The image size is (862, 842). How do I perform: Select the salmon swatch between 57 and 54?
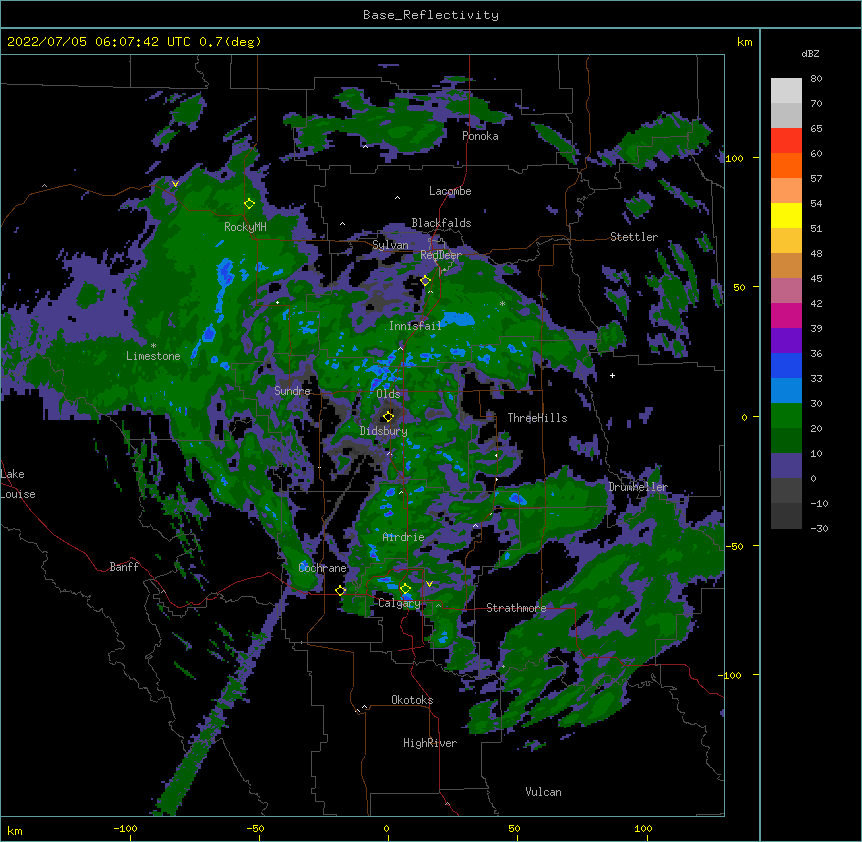coord(786,191)
